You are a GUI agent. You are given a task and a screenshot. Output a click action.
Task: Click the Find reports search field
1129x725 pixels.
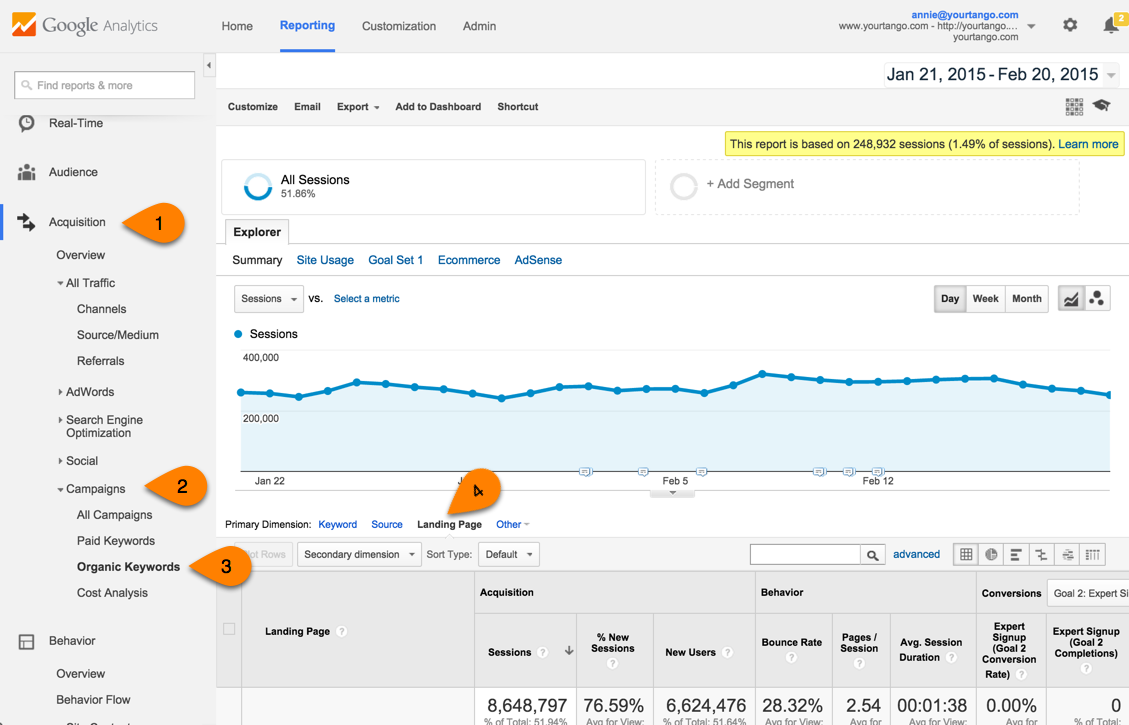coord(105,86)
